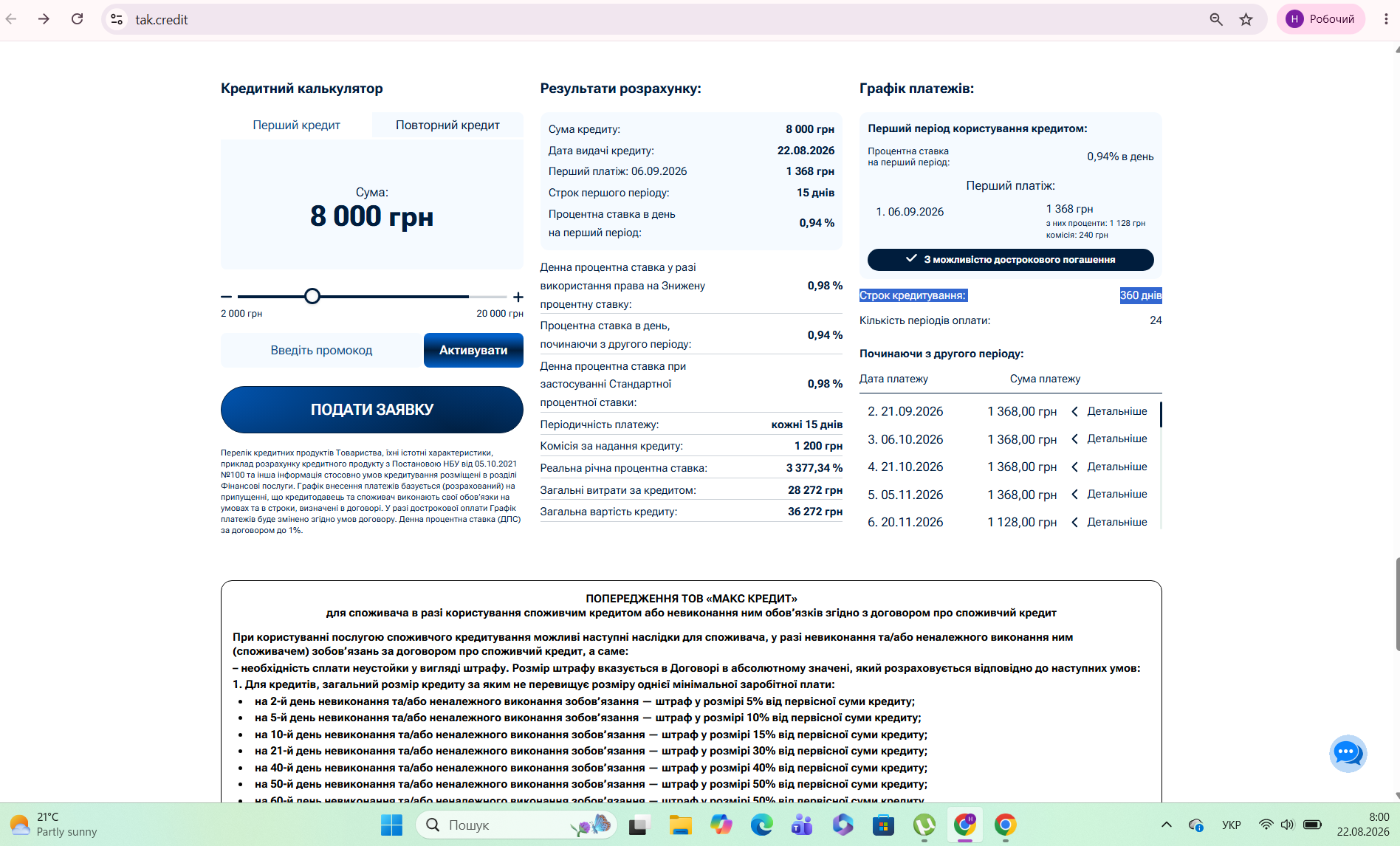Switch to the Повторний кредит tab
The height and width of the screenshot is (846, 1400).
[x=447, y=125]
